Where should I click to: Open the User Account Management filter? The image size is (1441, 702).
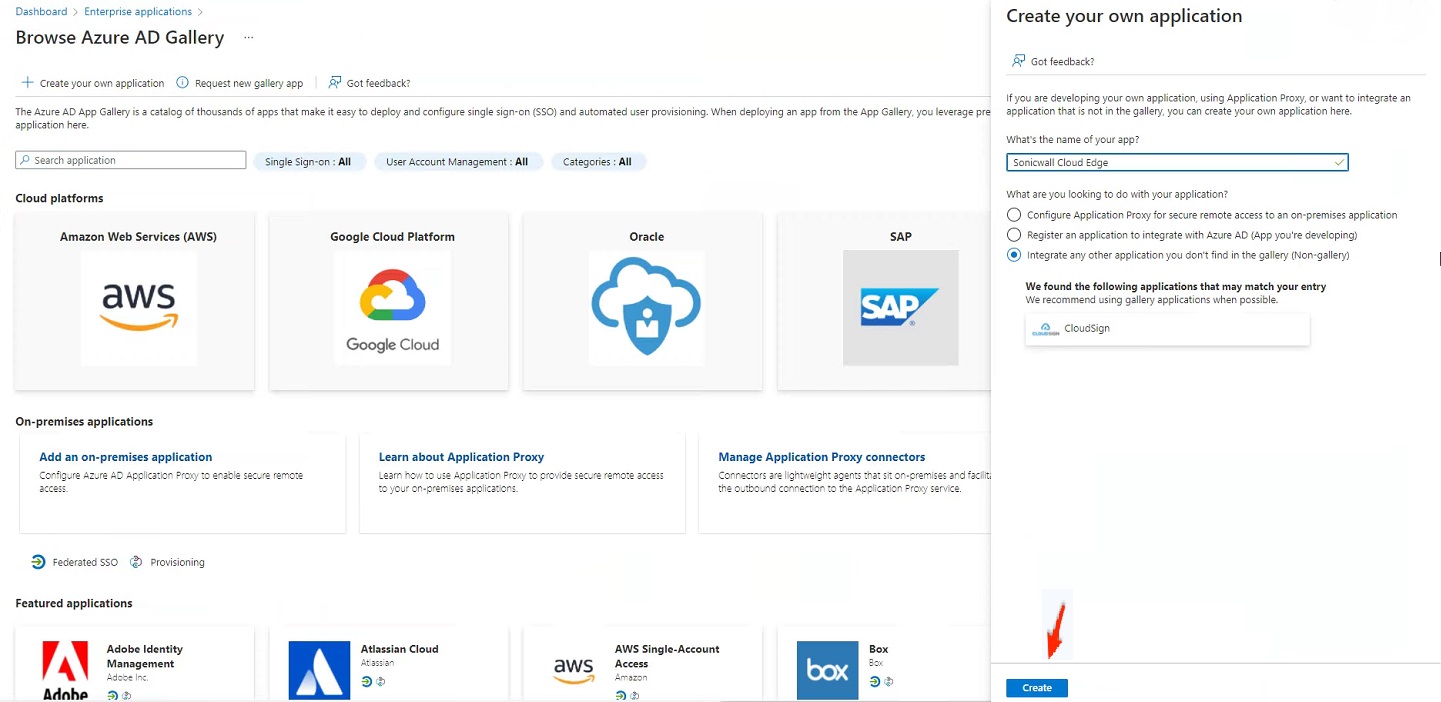[x=457, y=162]
